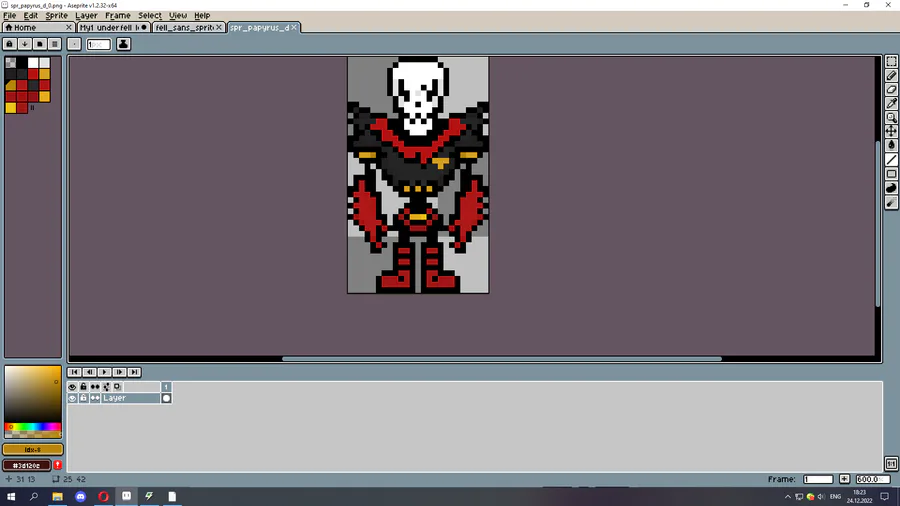Toggle lock for all layers
900x506 pixels.
[x=83, y=387]
